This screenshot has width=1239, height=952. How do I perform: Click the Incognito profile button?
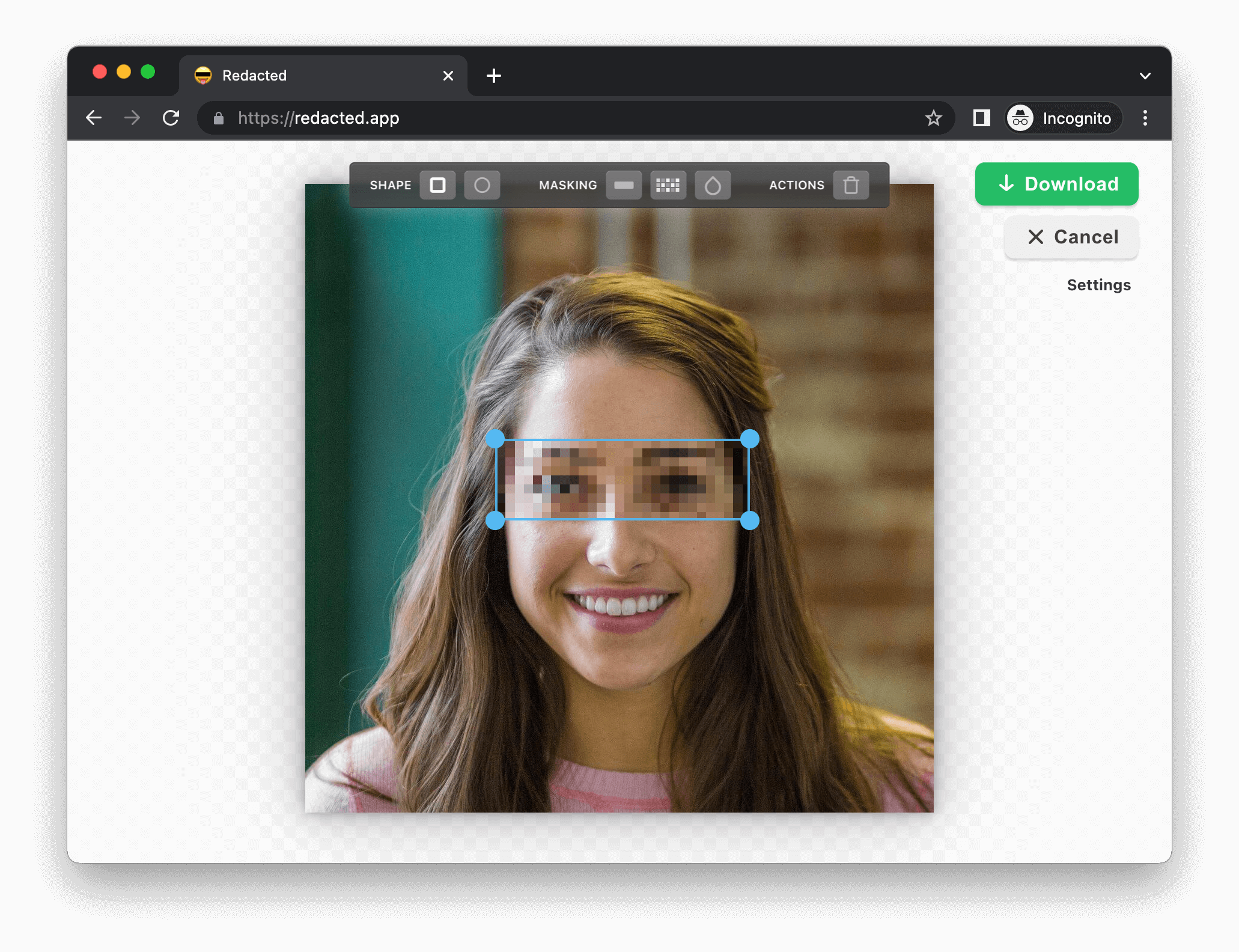point(1063,118)
